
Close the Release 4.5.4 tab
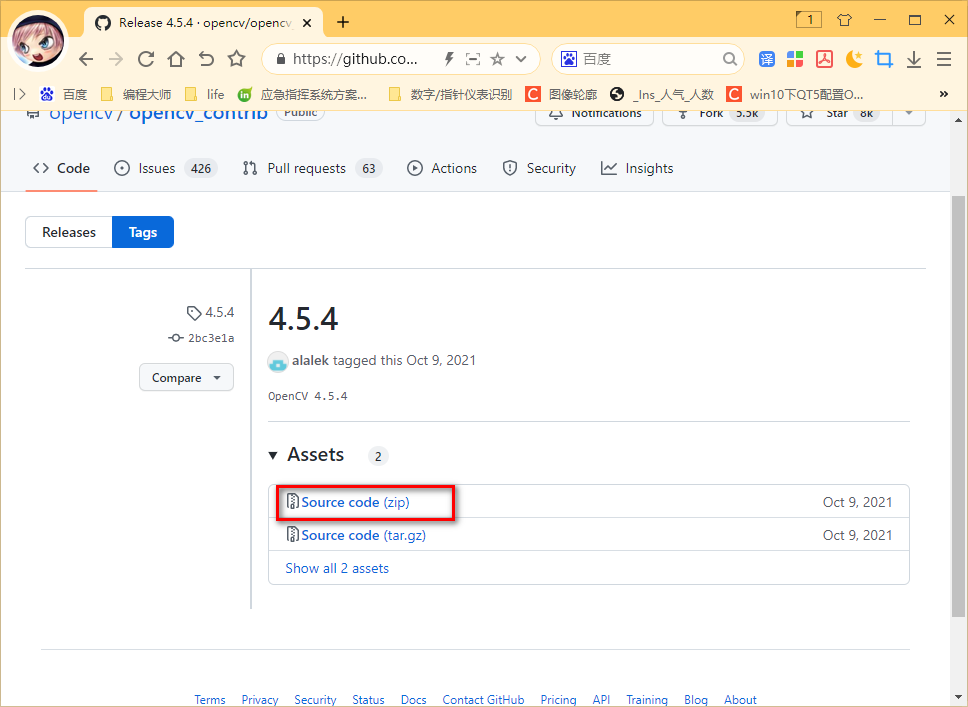307,23
